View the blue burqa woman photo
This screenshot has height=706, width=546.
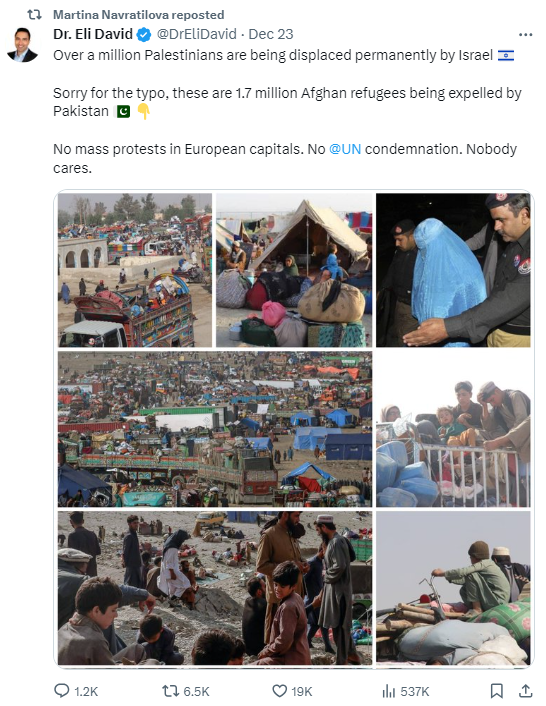pos(453,270)
